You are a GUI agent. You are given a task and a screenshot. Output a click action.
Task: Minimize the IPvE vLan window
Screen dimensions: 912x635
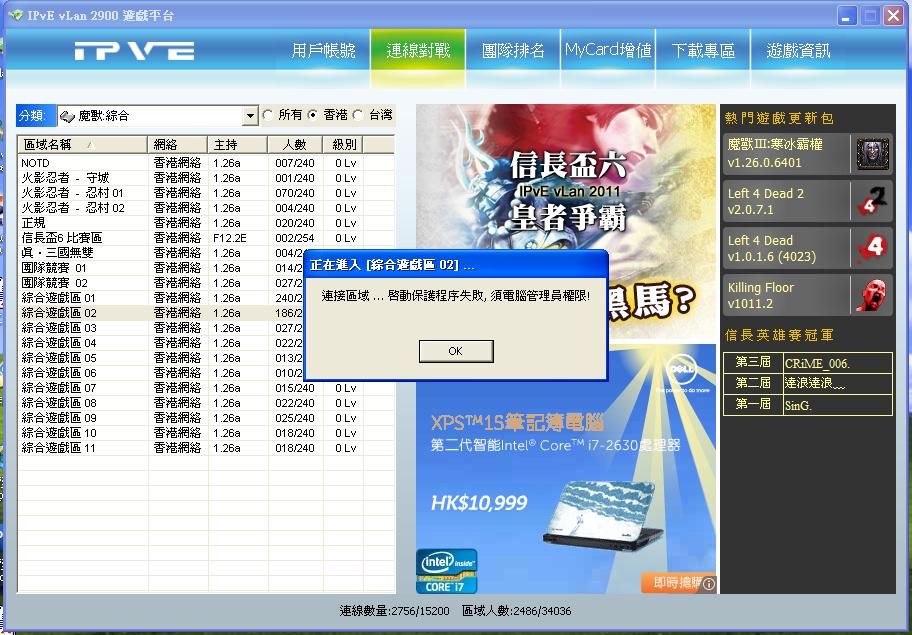click(x=847, y=16)
